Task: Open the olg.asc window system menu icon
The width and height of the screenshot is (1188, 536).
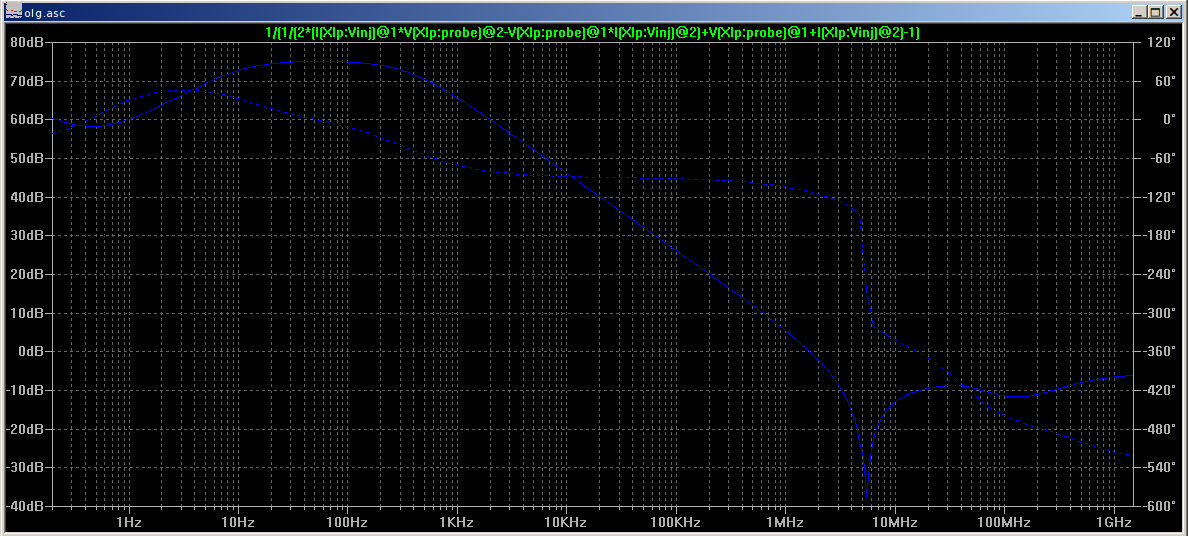Action: pos(13,11)
